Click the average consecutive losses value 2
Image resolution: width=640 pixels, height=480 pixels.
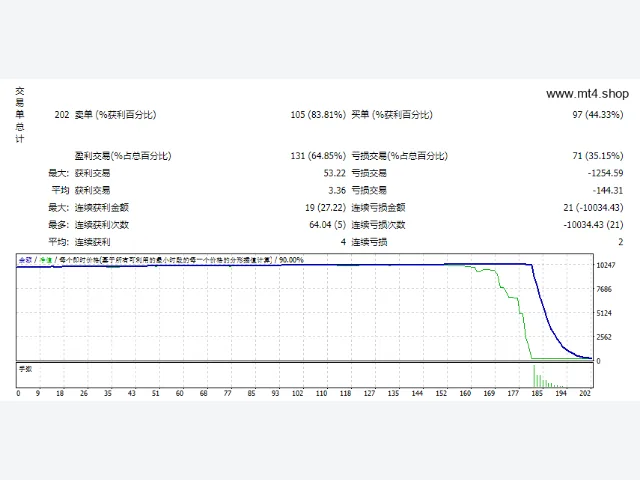click(x=620, y=242)
